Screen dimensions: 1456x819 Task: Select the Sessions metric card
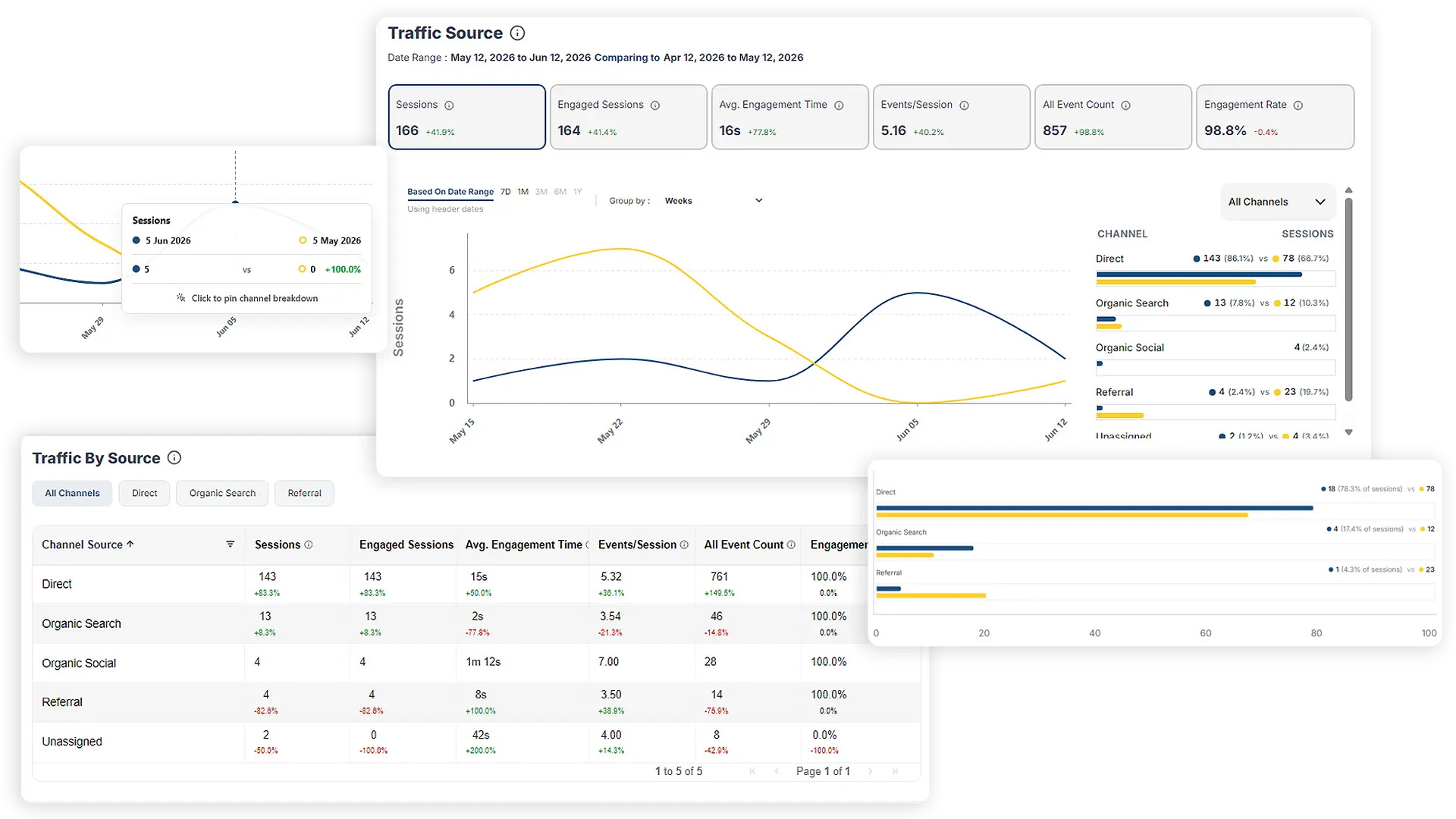pyautogui.click(x=466, y=117)
